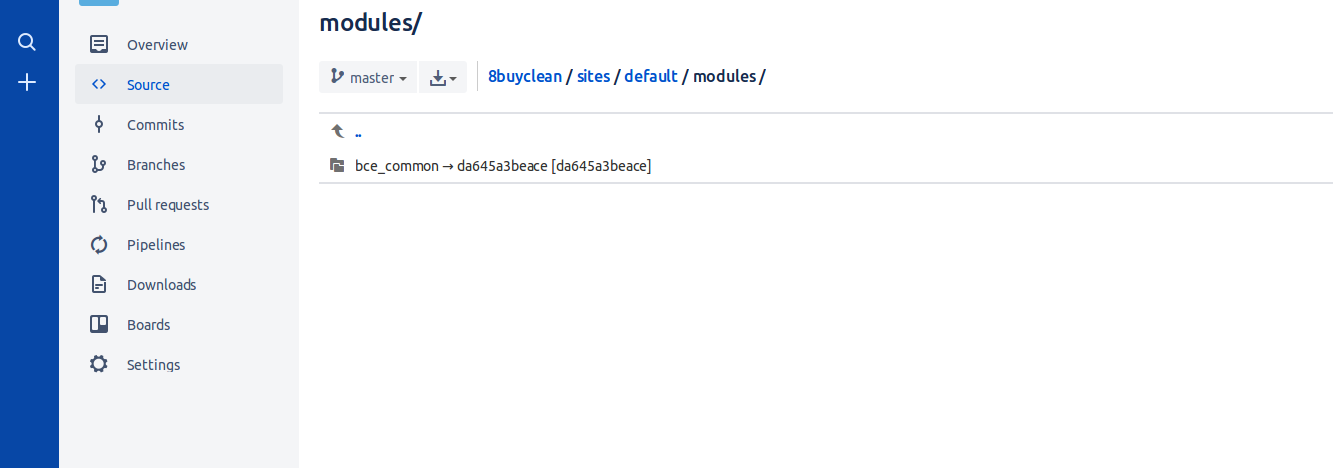Click the Downloads document icon
The height and width of the screenshot is (468, 1333).
coord(98,284)
